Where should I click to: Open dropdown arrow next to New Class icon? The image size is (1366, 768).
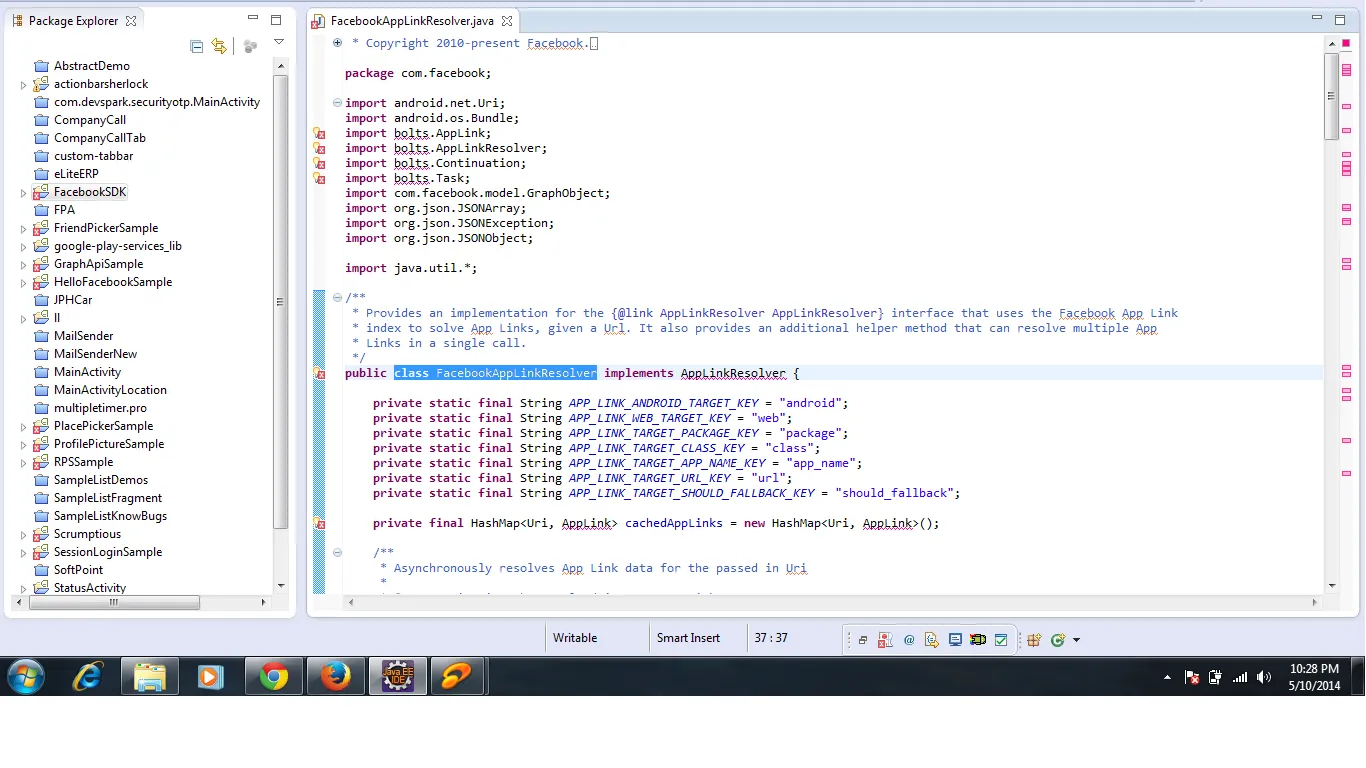(1076, 640)
